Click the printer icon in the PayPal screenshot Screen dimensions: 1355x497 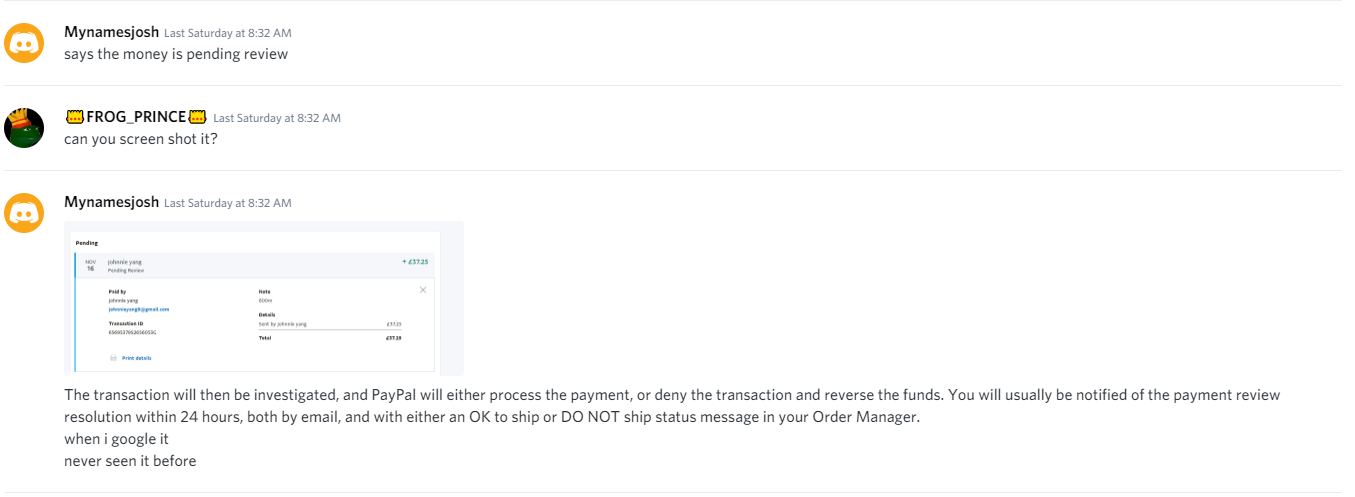[112, 358]
